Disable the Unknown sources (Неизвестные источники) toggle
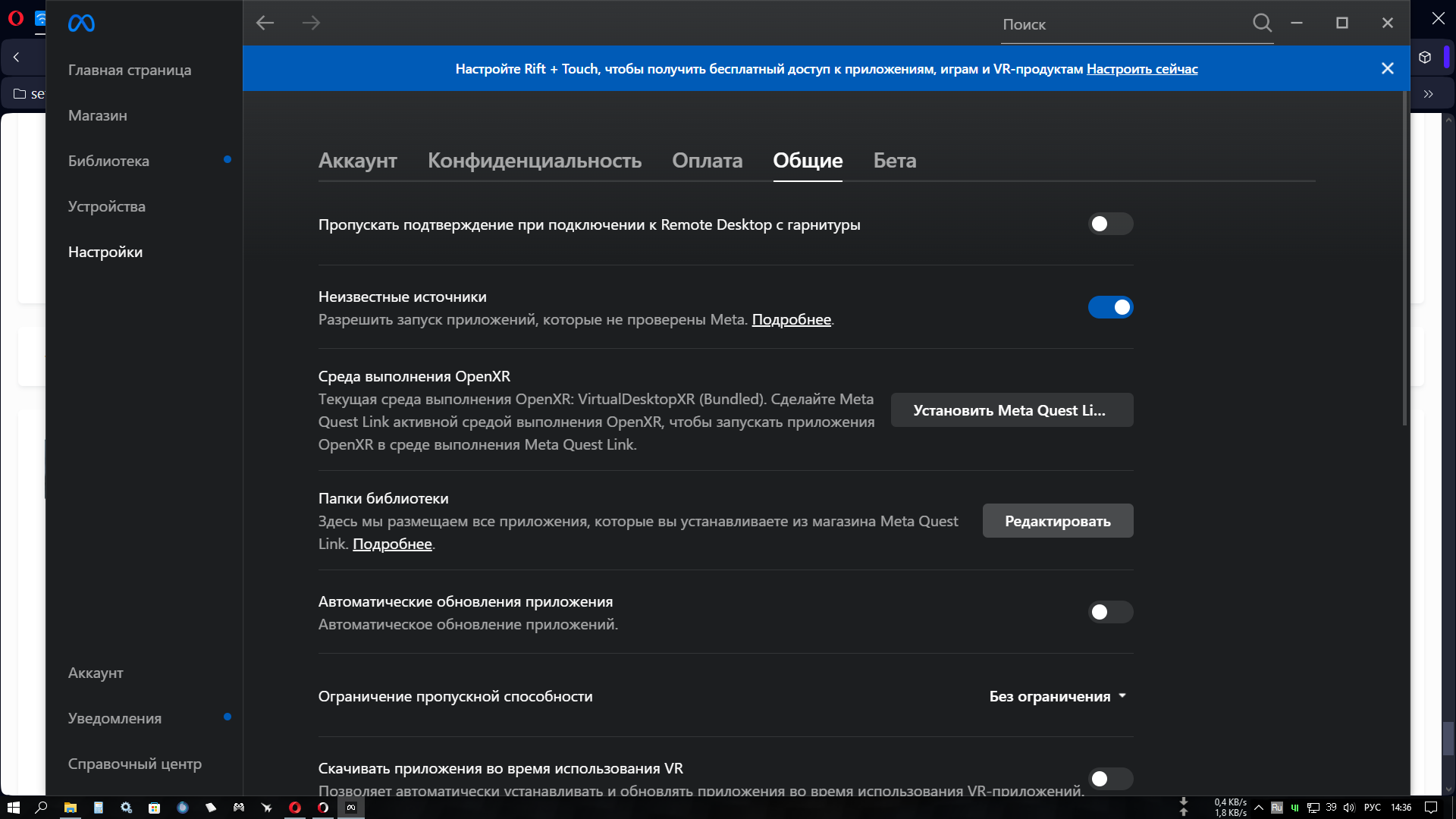Image resolution: width=1456 pixels, height=819 pixels. pos(1110,307)
